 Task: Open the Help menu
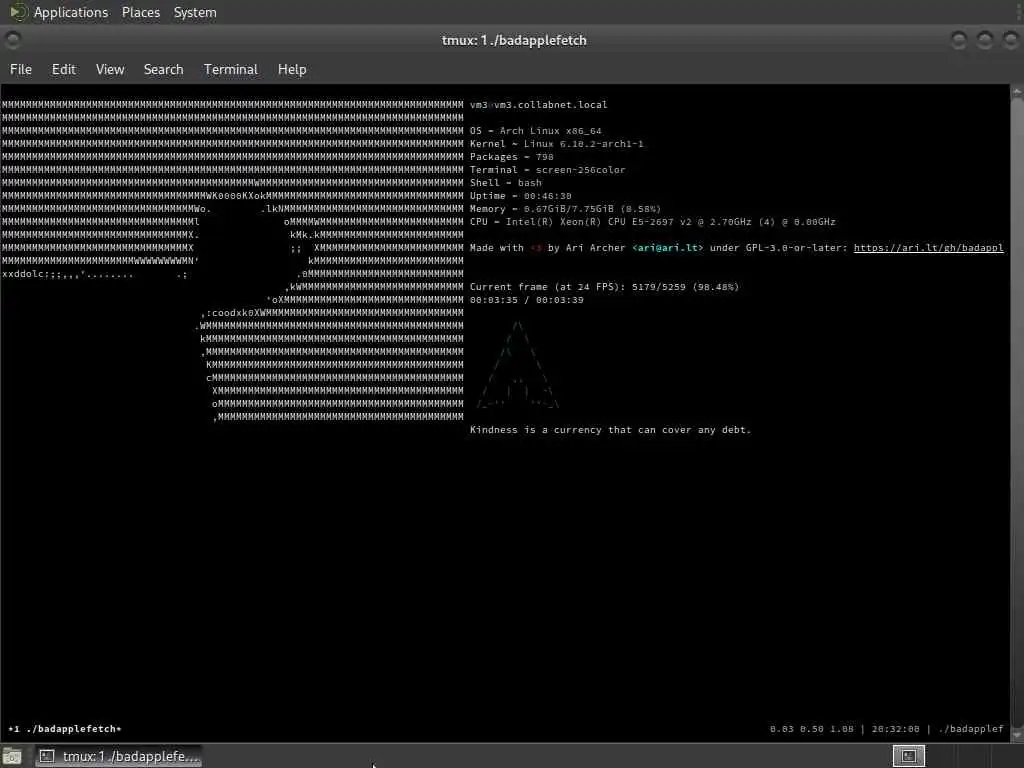point(292,69)
